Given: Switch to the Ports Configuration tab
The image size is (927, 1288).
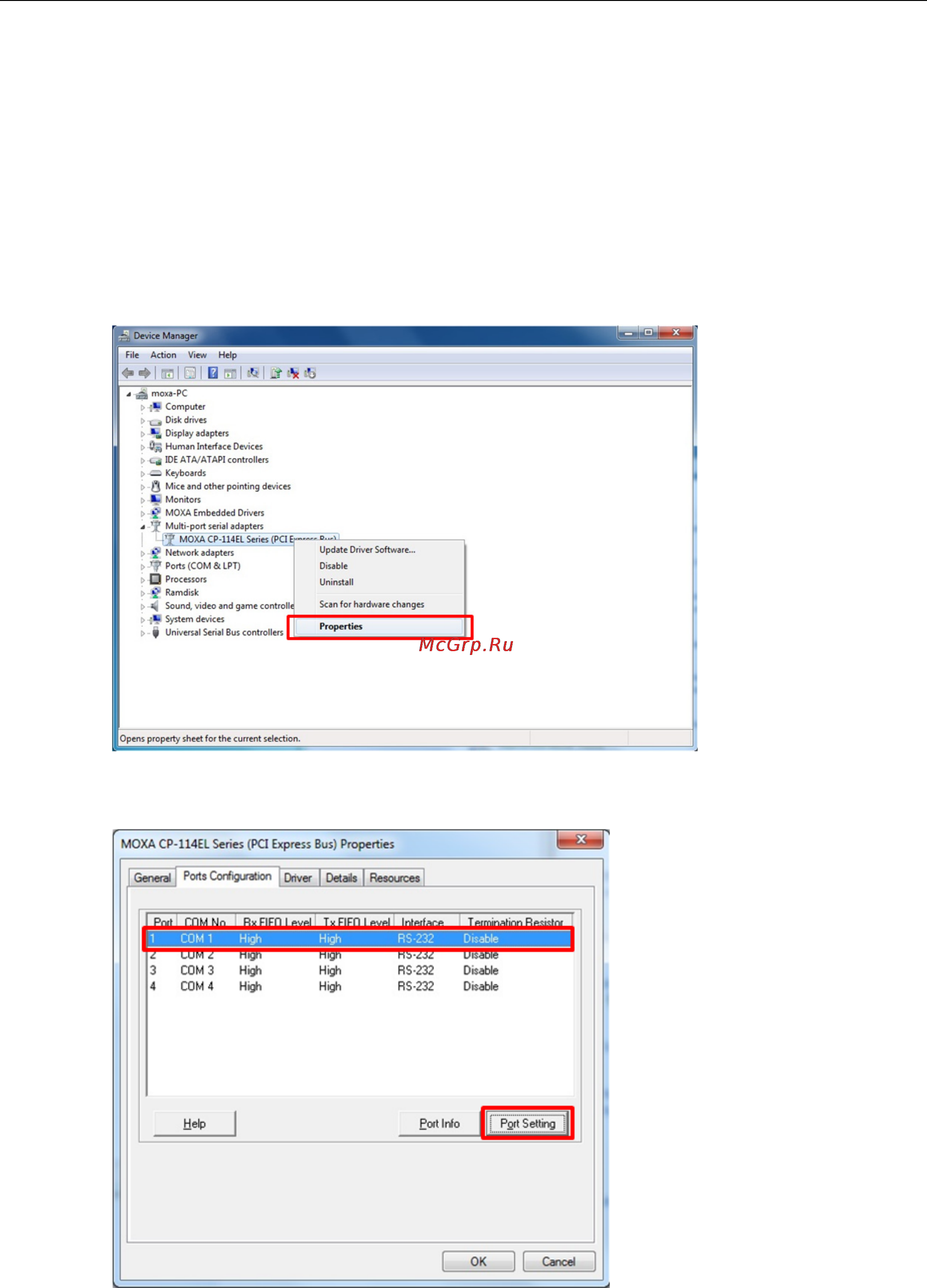Looking at the screenshot, I should click(x=227, y=876).
